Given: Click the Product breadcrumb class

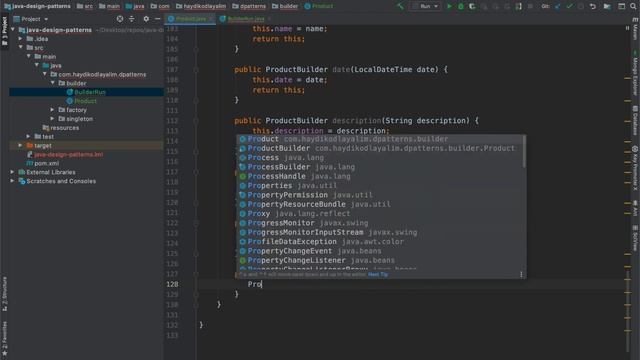Looking at the screenshot, I should [x=319, y=6].
